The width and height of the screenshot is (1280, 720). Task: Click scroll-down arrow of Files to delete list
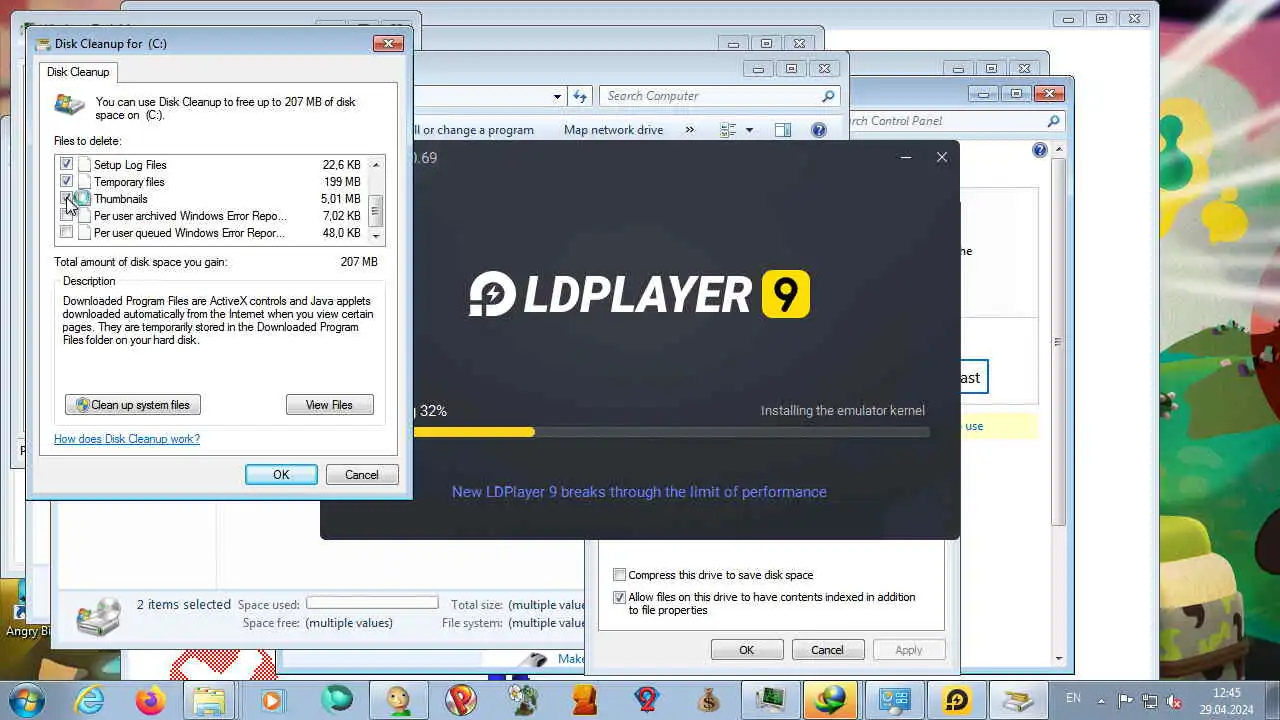point(376,237)
